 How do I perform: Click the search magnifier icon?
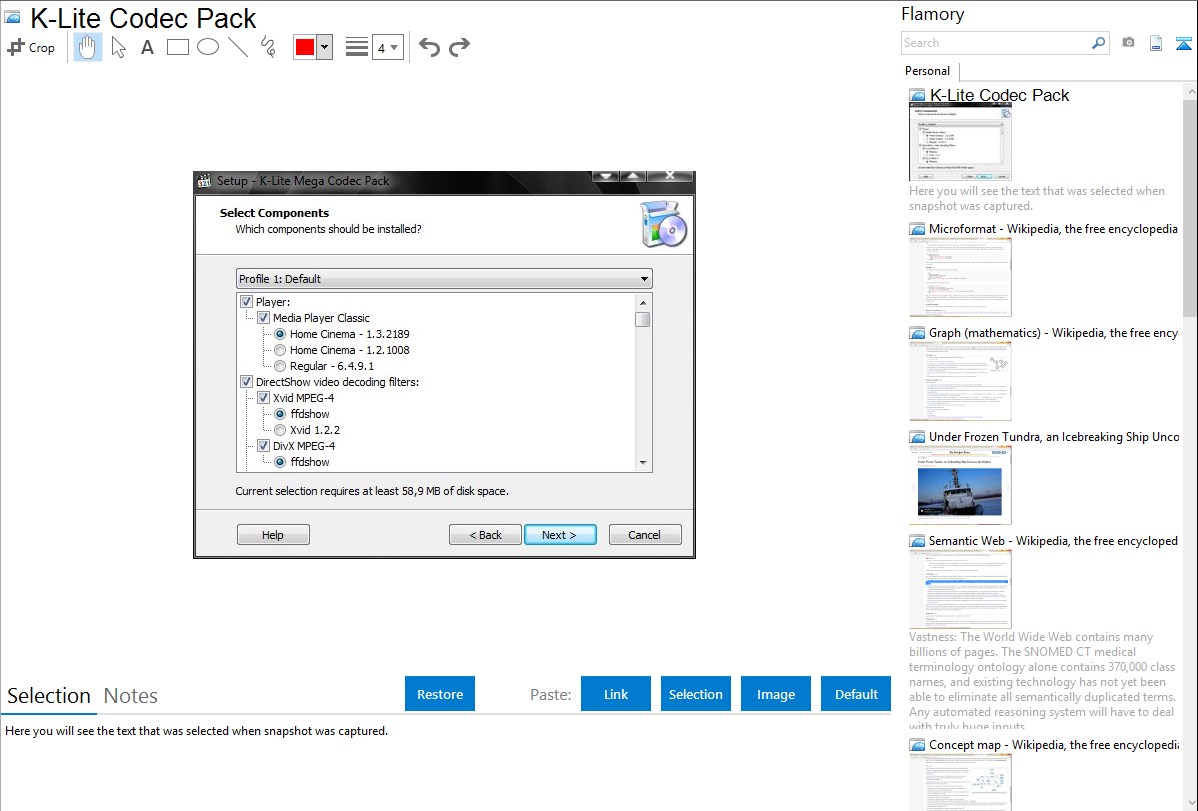coord(1099,43)
